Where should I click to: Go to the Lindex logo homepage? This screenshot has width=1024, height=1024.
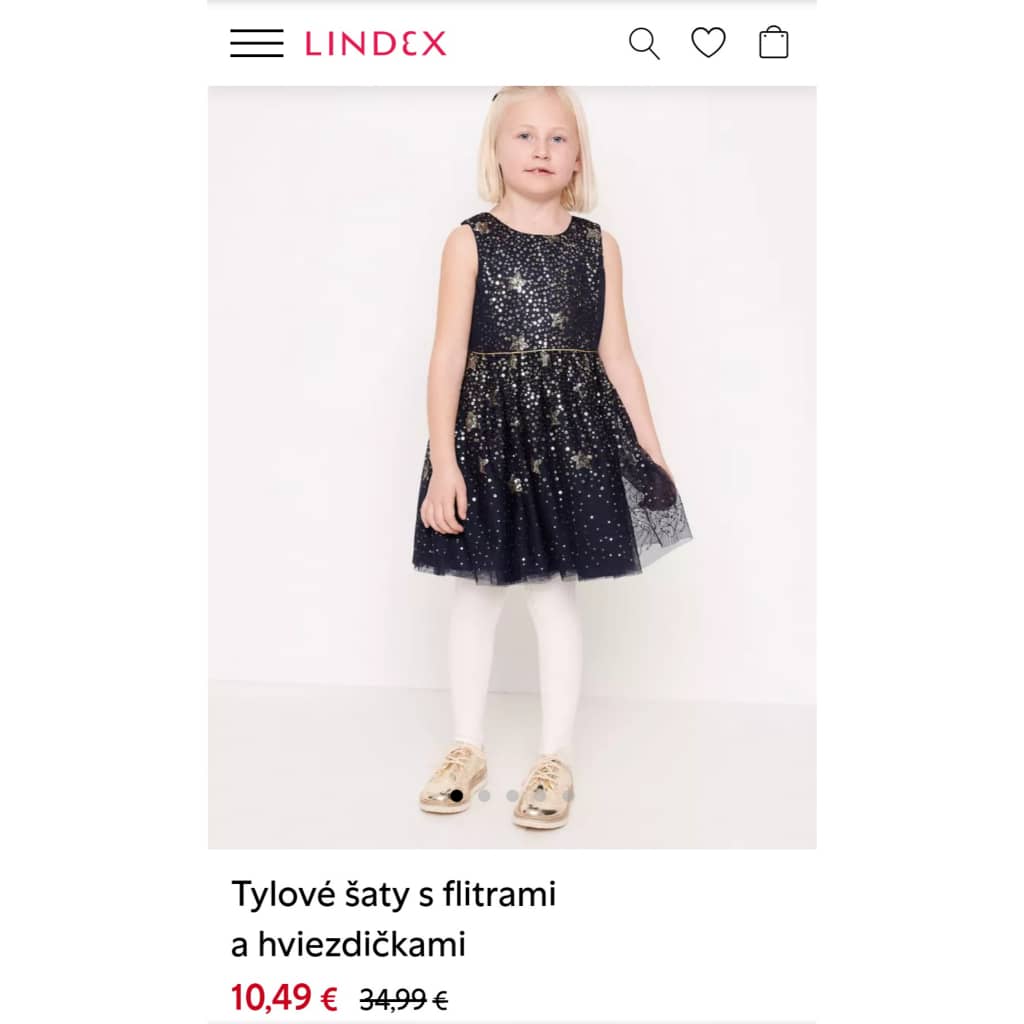pos(376,44)
